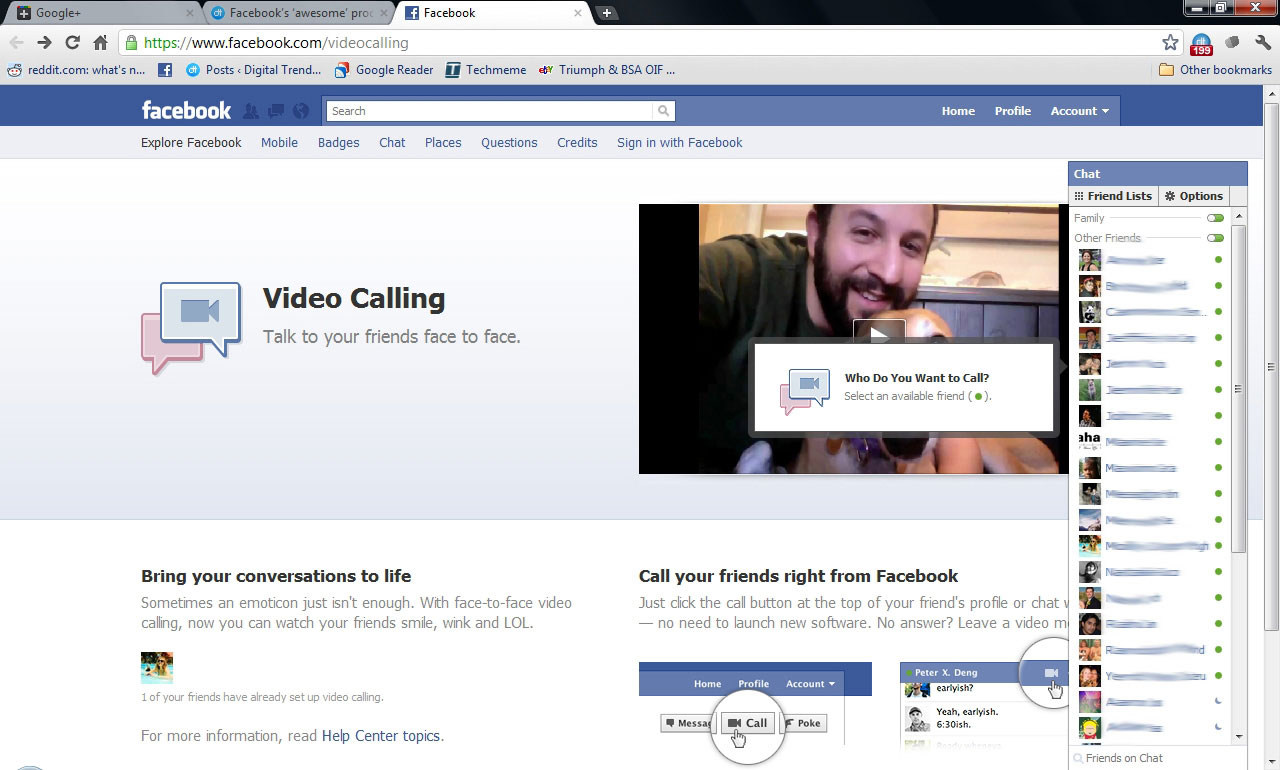Go to Home in header

coord(958,111)
